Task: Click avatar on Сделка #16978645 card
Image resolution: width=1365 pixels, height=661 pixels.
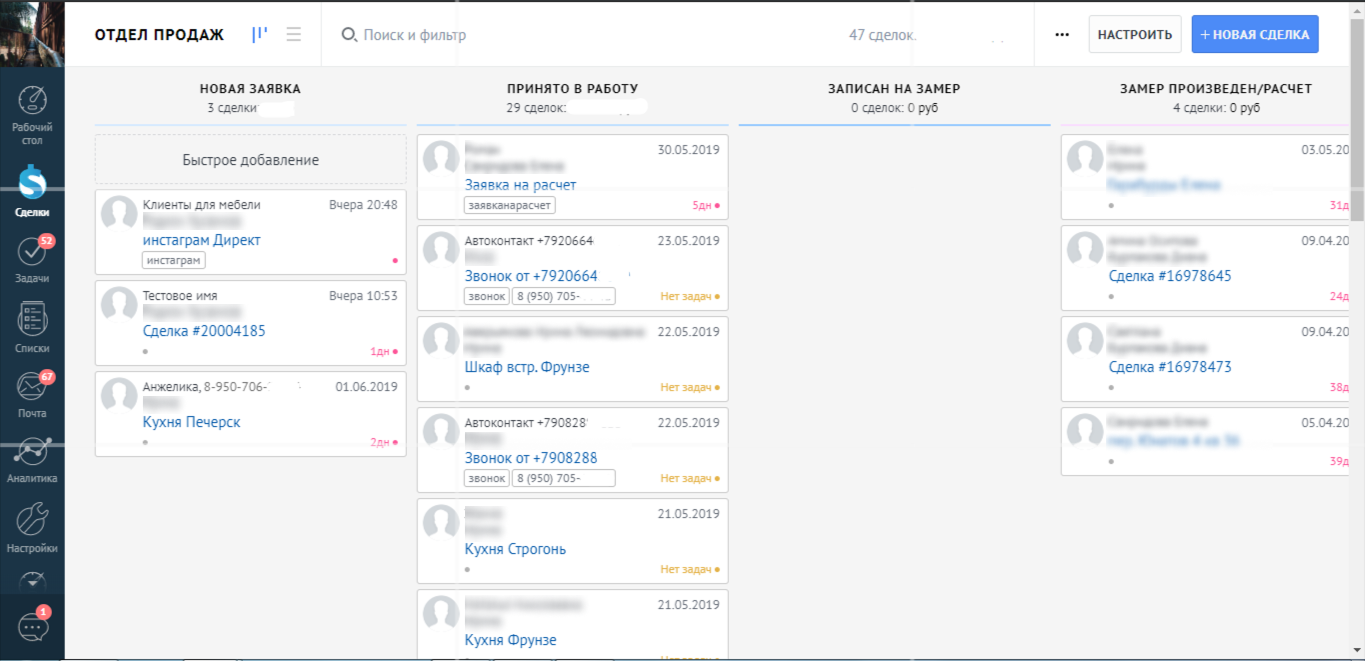Action: click(1085, 249)
